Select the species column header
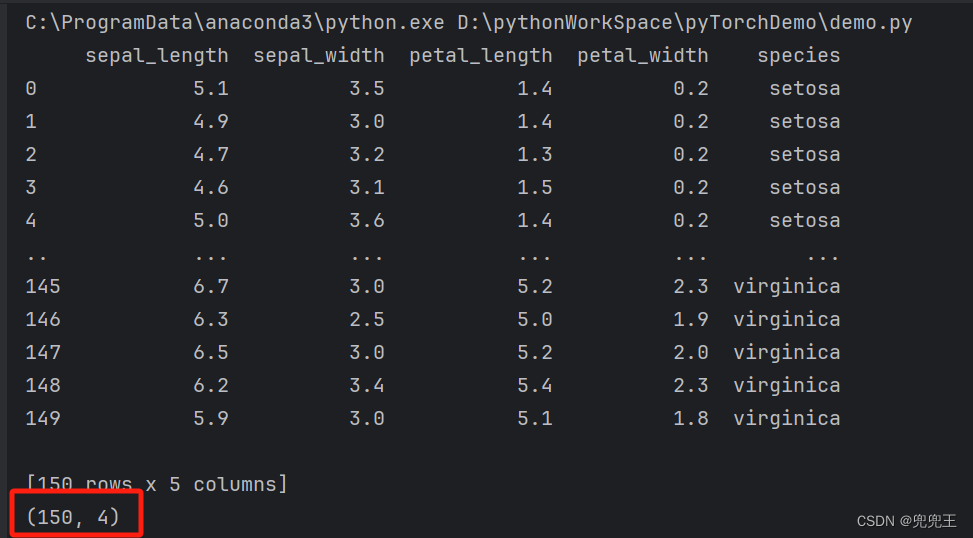 (x=799, y=56)
